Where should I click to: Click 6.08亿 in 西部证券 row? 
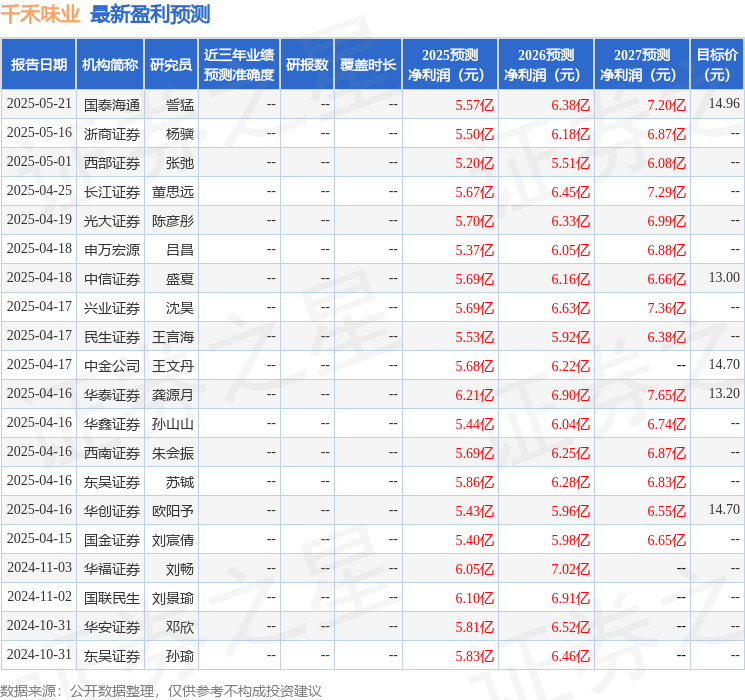click(x=667, y=163)
